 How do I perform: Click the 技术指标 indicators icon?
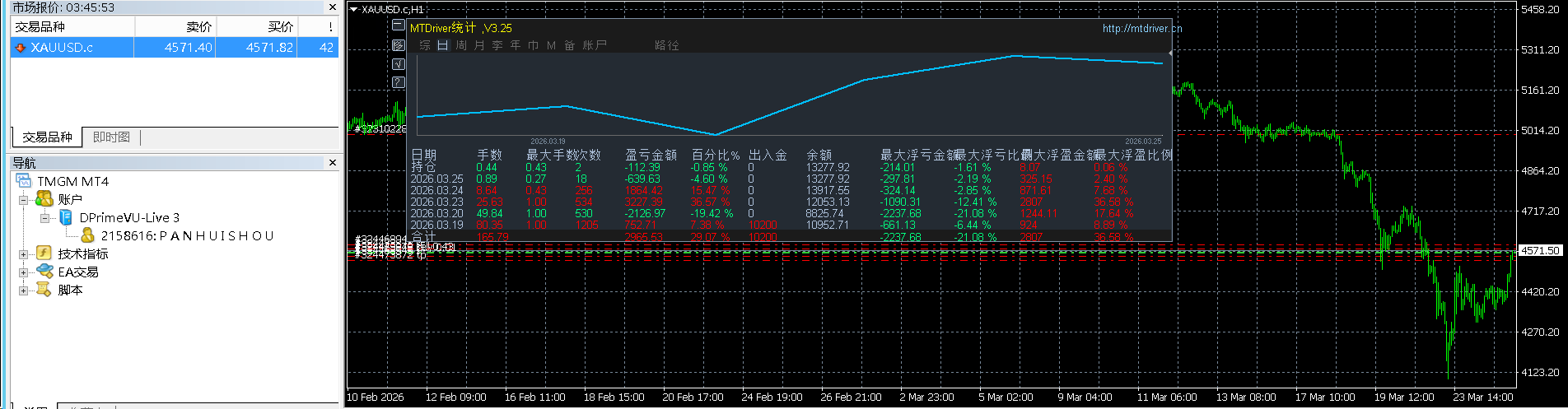pyautogui.click(x=44, y=253)
